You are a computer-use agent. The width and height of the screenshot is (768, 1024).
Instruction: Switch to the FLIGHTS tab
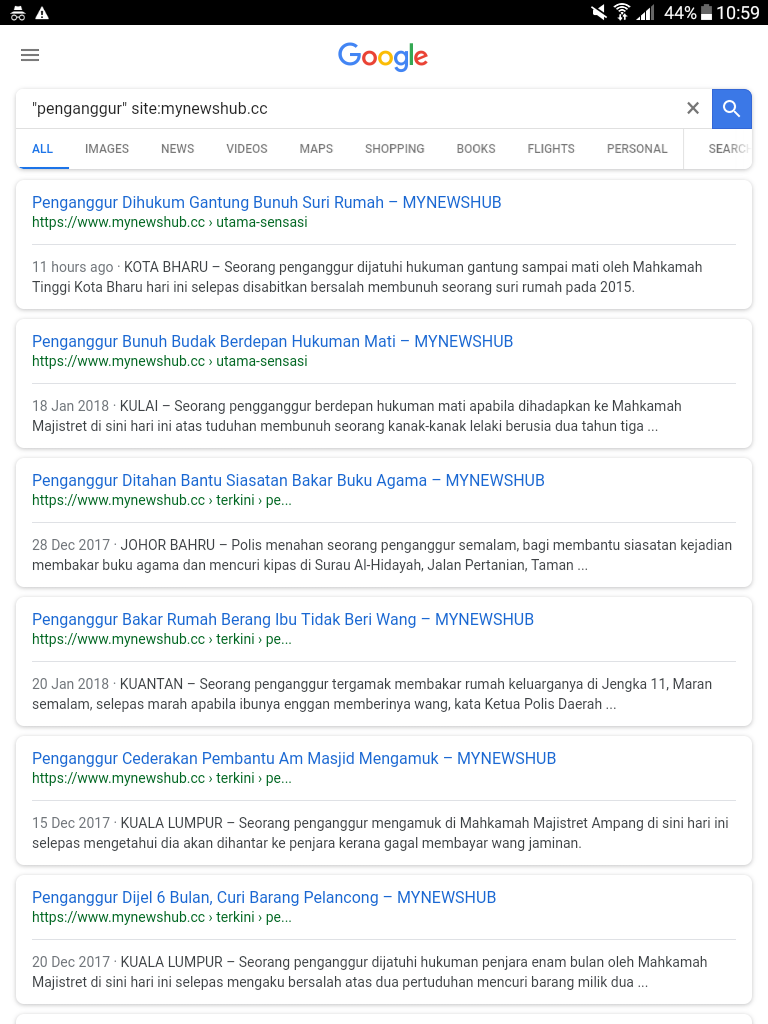pos(551,149)
